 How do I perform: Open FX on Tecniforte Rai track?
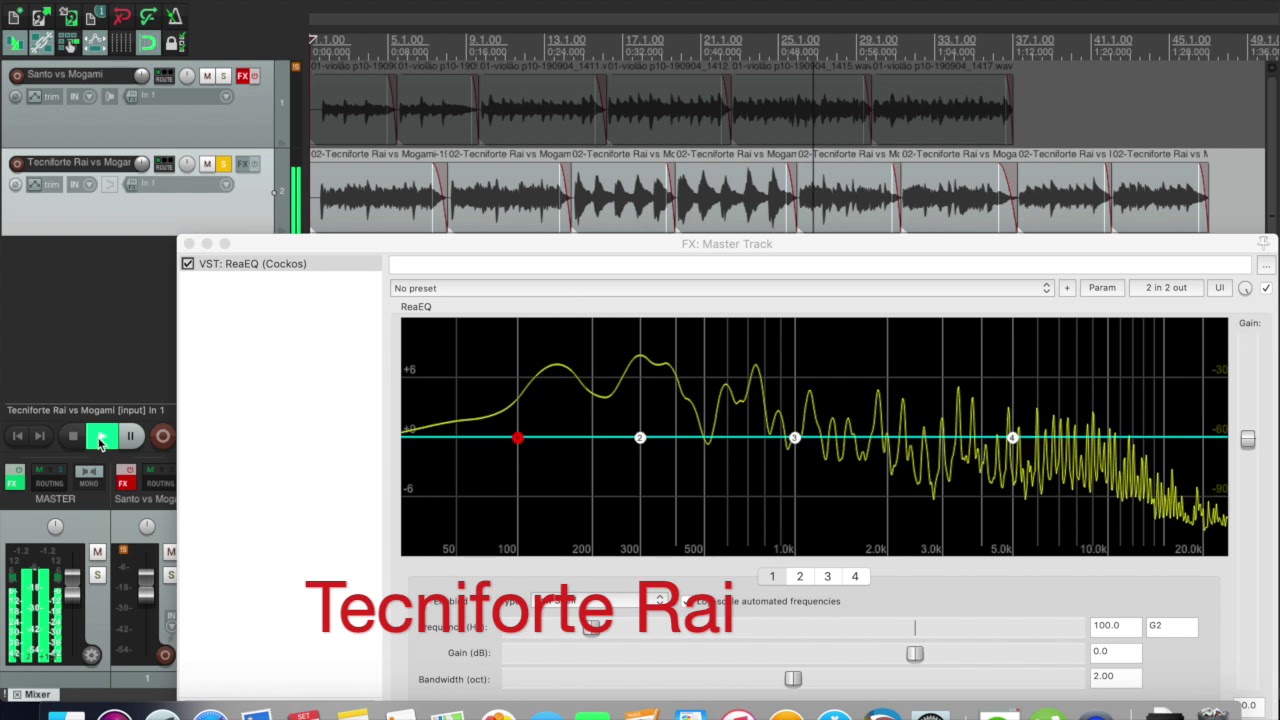(x=242, y=163)
